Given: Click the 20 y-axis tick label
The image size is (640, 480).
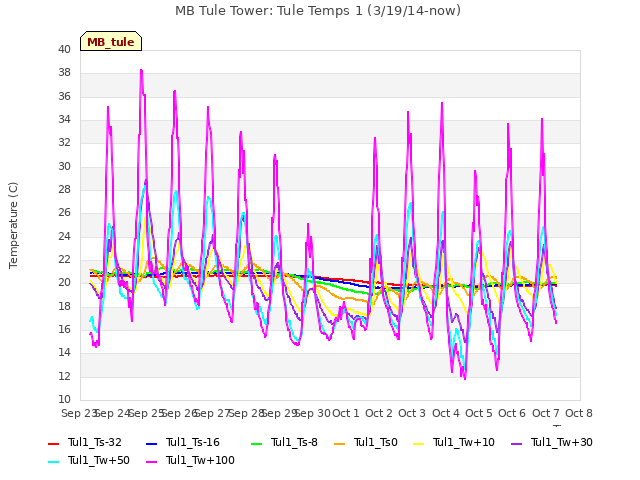Looking at the screenshot, I should [x=64, y=282].
